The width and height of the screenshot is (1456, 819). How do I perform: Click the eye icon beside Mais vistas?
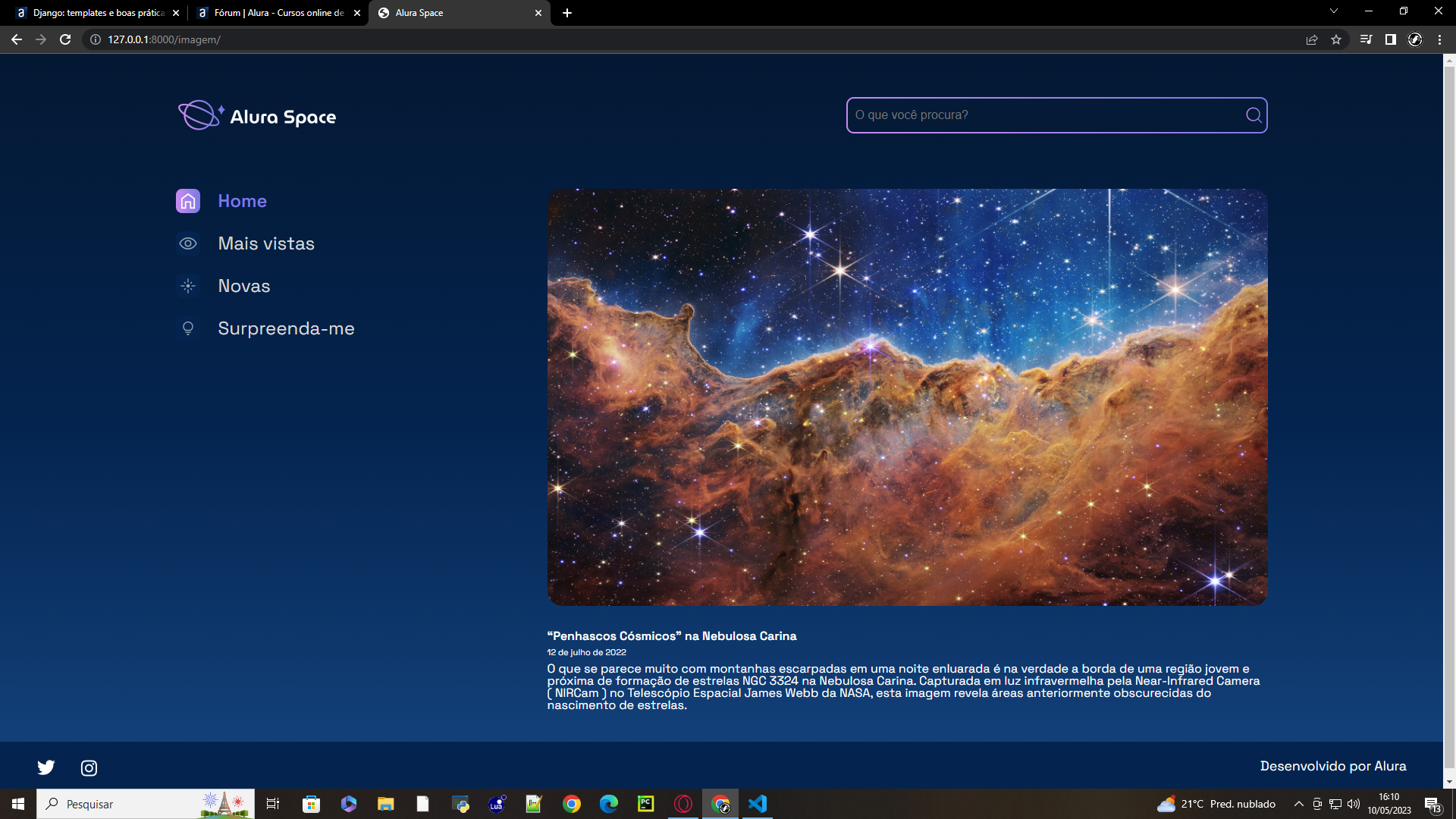(188, 243)
